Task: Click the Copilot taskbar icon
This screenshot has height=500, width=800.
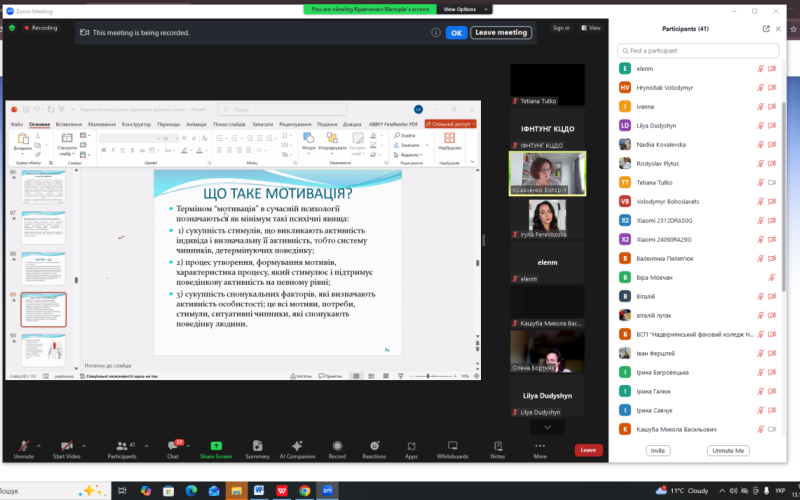Action: (146, 491)
